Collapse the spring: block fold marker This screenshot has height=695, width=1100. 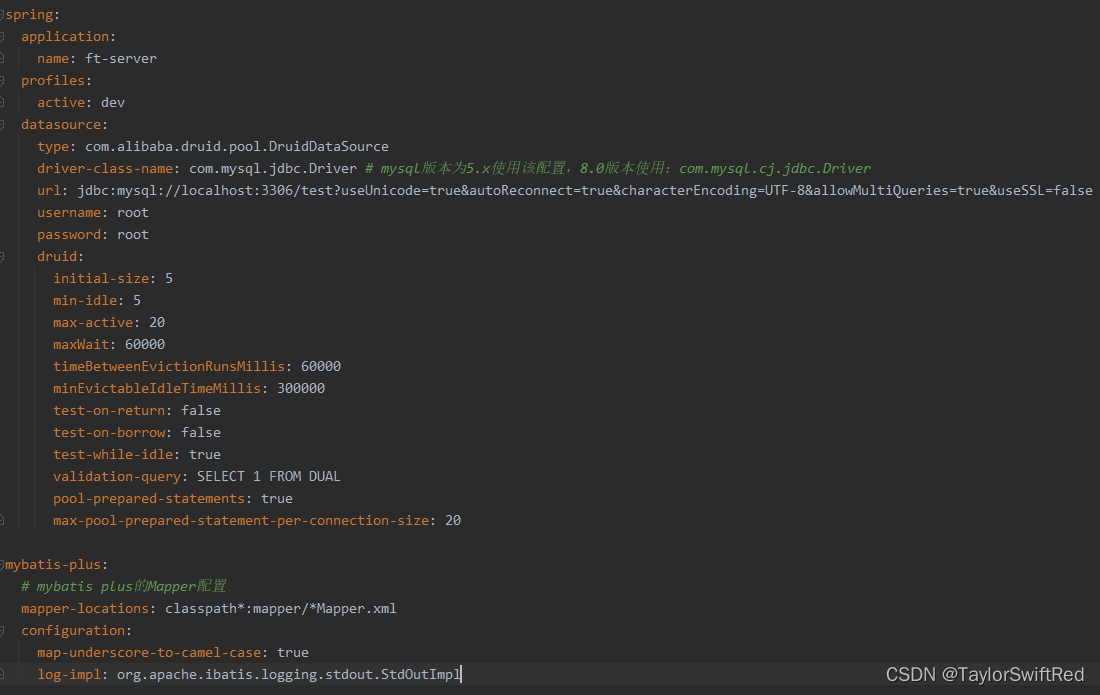tap(2, 15)
